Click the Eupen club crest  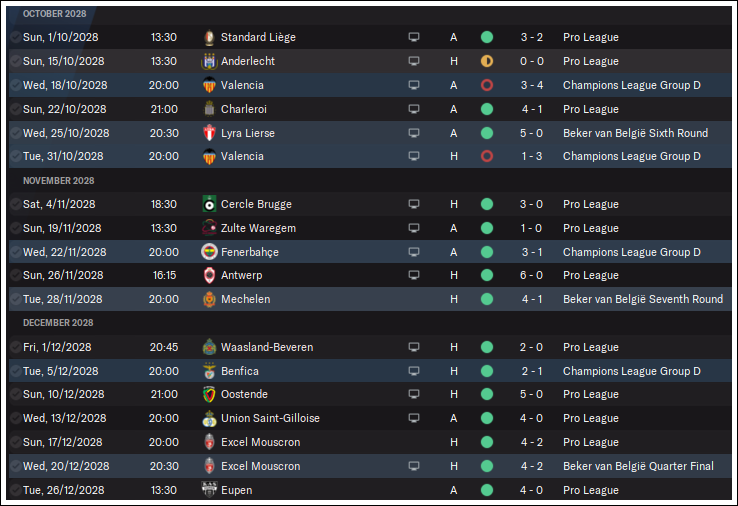209,490
